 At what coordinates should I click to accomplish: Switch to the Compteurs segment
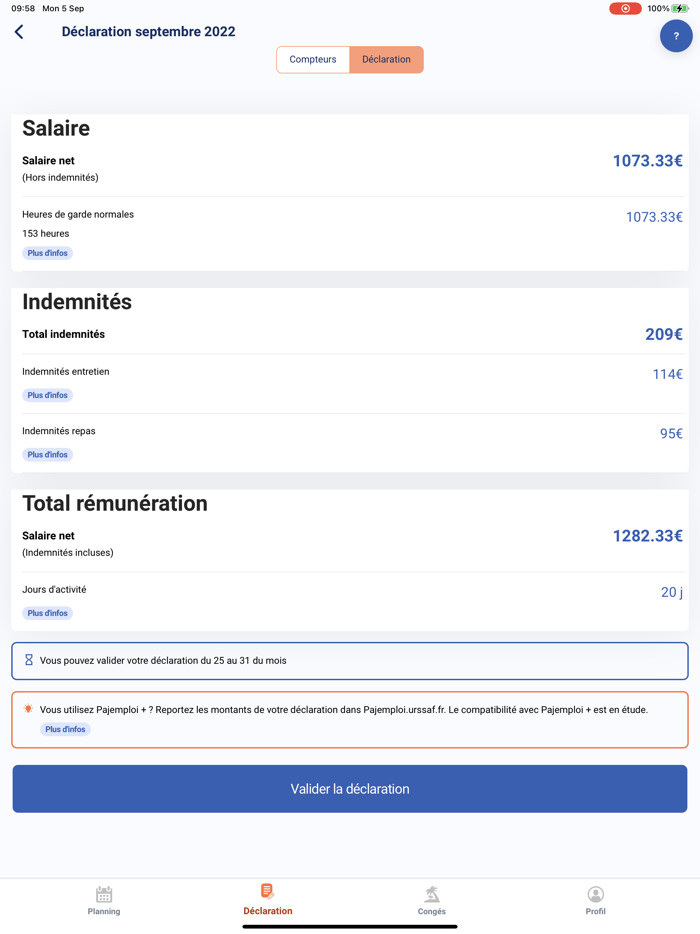(313, 59)
